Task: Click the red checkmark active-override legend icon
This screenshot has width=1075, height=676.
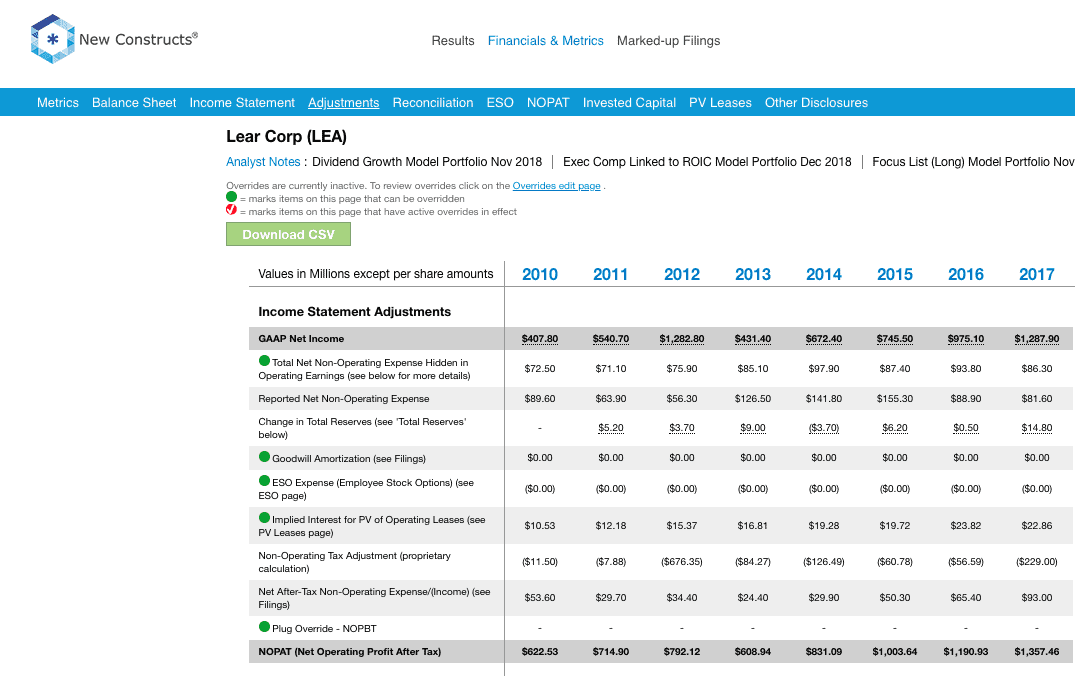Action: (x=232, y=210)
